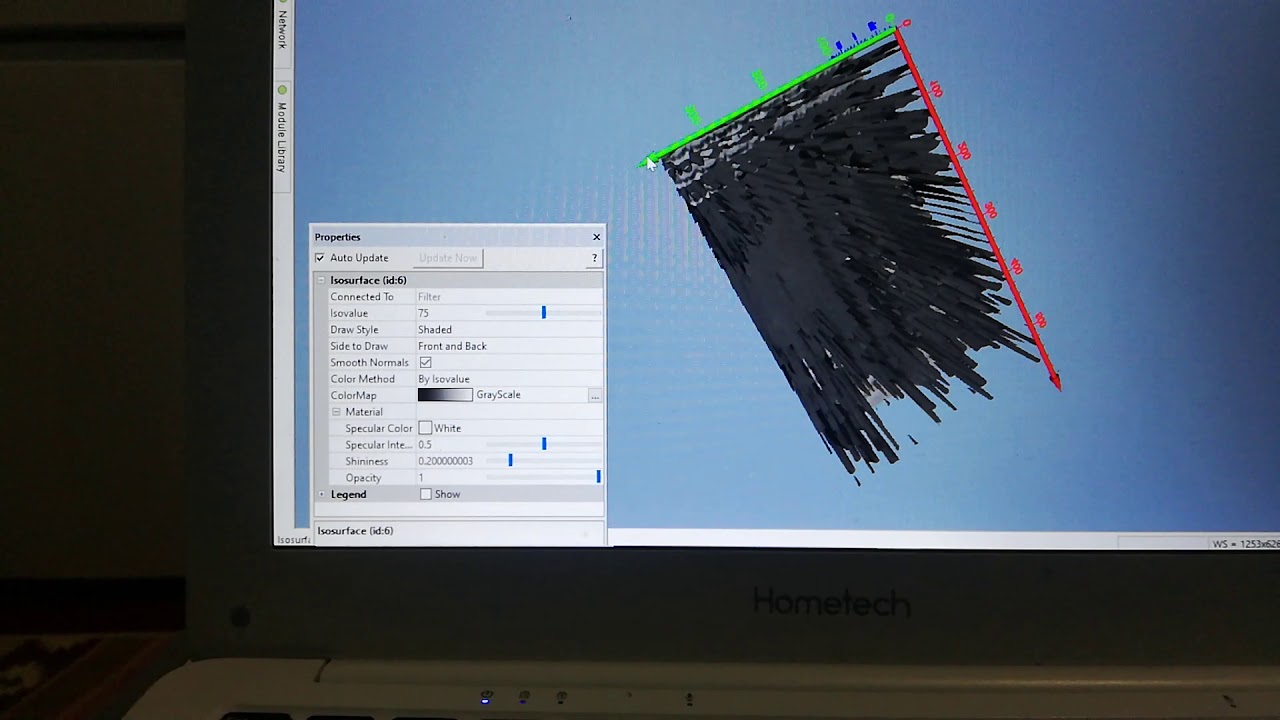
Task: Collapse the Material group
Action: coord(337,412)
